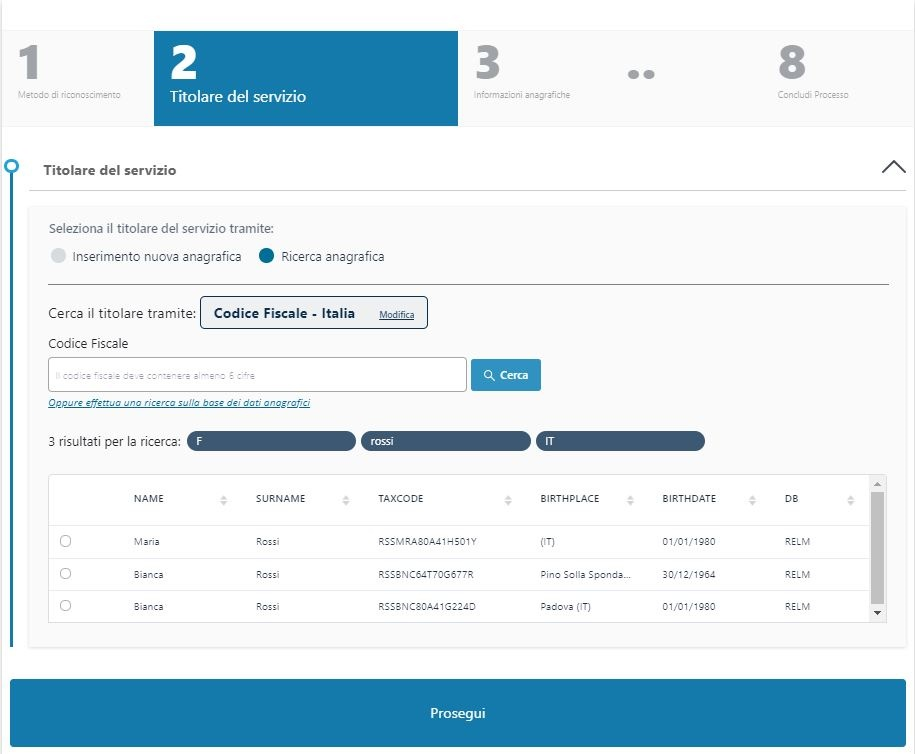
Task: Sort results by BIRTHPLACE sort arrows
Action: pos(630,500)
